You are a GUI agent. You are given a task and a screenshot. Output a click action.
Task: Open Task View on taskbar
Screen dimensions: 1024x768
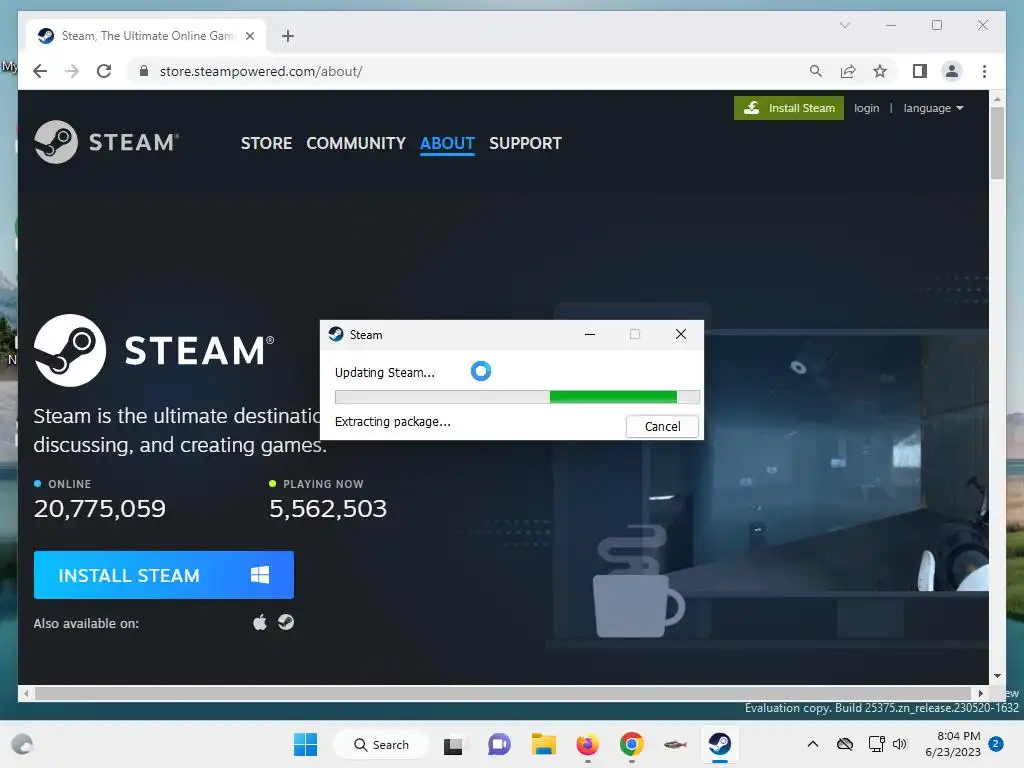click(453, 744)
